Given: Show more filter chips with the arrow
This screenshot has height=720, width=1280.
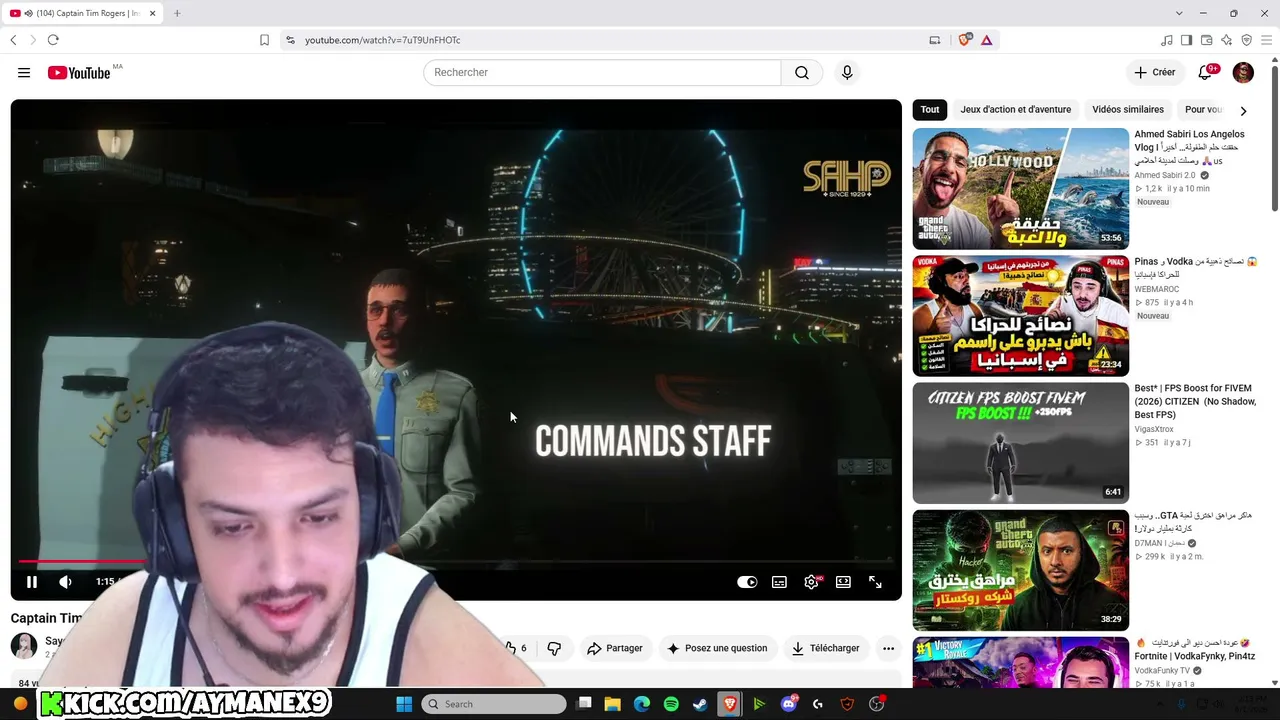Looking at the screenshot, I should (1243, 111).
